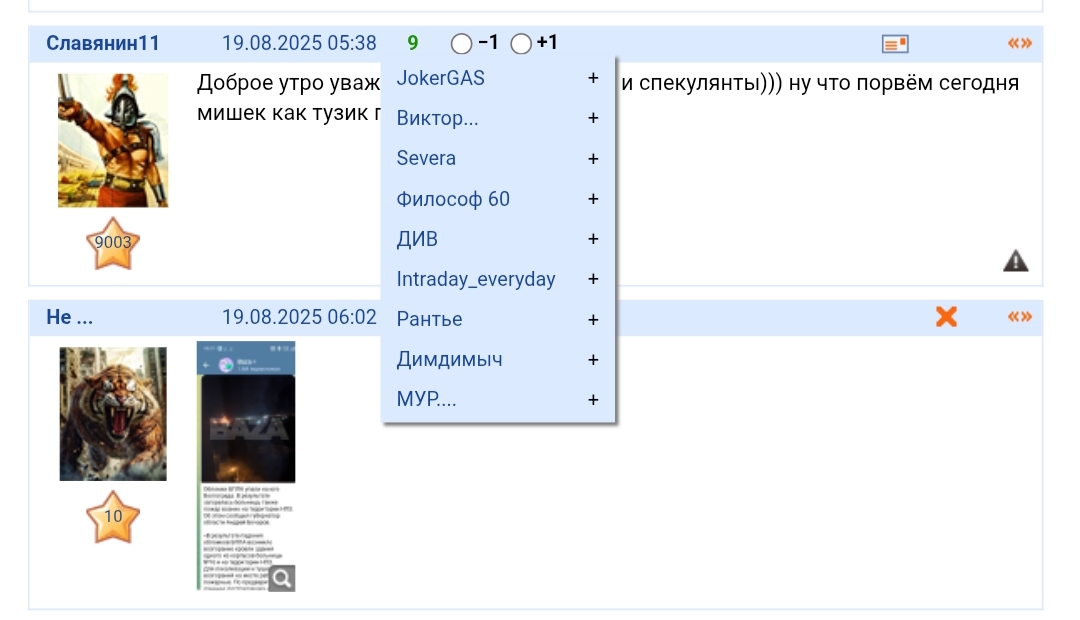Click the rating star showing 9003
The width and height of the screenshot is (1080, 620).
click(x=112, y=243)
